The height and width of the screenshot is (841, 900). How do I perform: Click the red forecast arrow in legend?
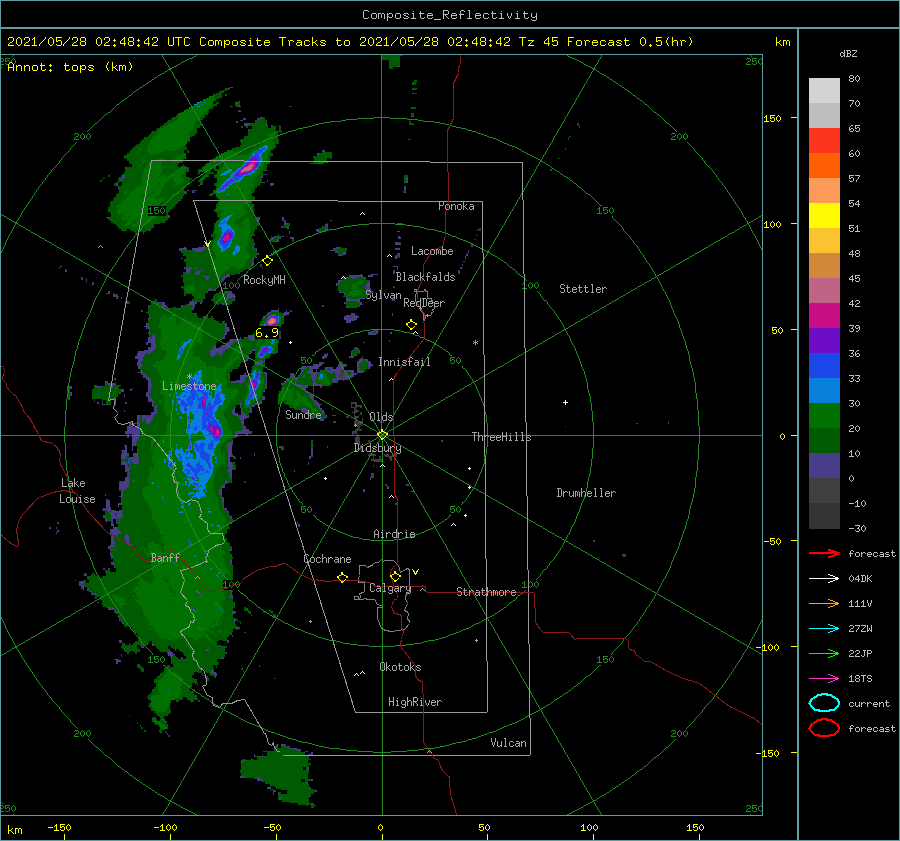(824, 553)
